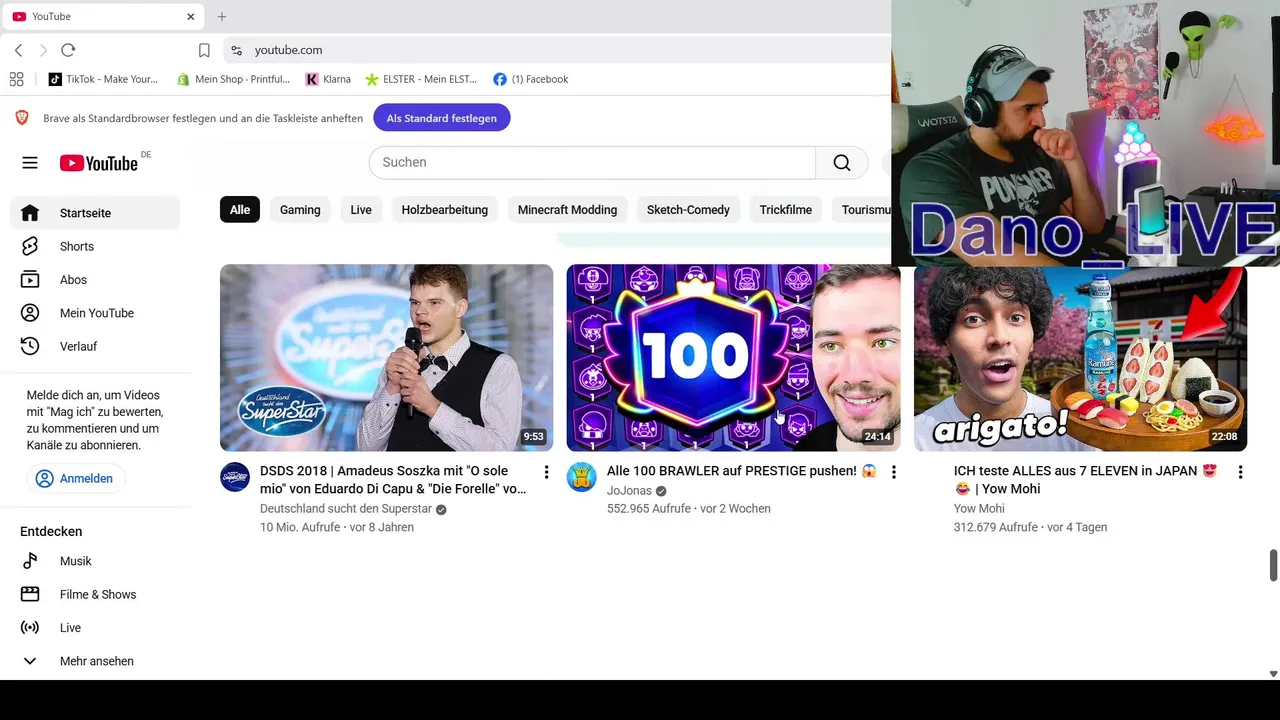Open the Mein Shop Printful bookmark
This screenshot has width=1280, height=720.
click(233, 79)
